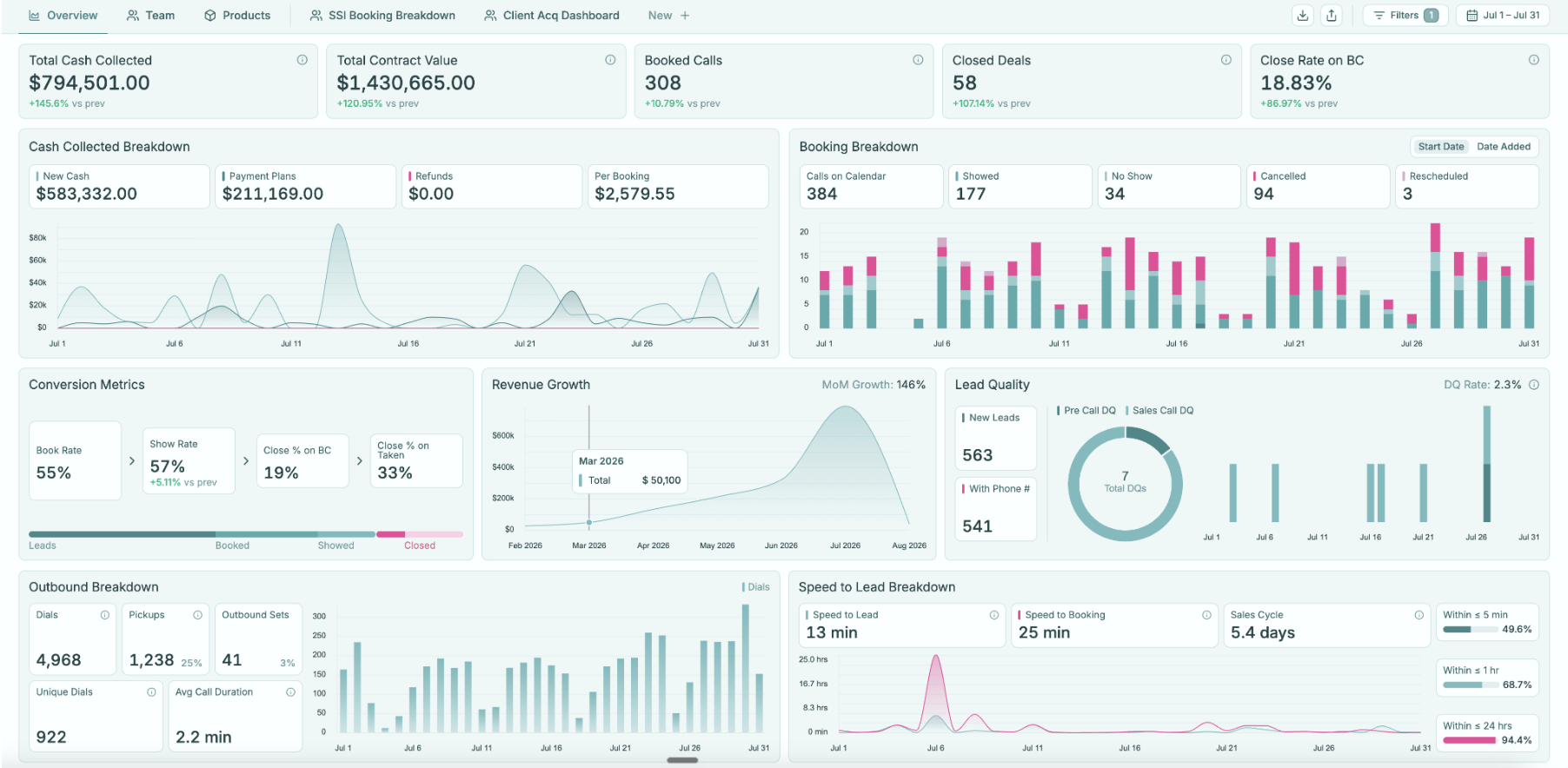Click chevron between Show Rate and Close % on BC
The width and height of the screenshot is (1568, 768).
point(246,460)
